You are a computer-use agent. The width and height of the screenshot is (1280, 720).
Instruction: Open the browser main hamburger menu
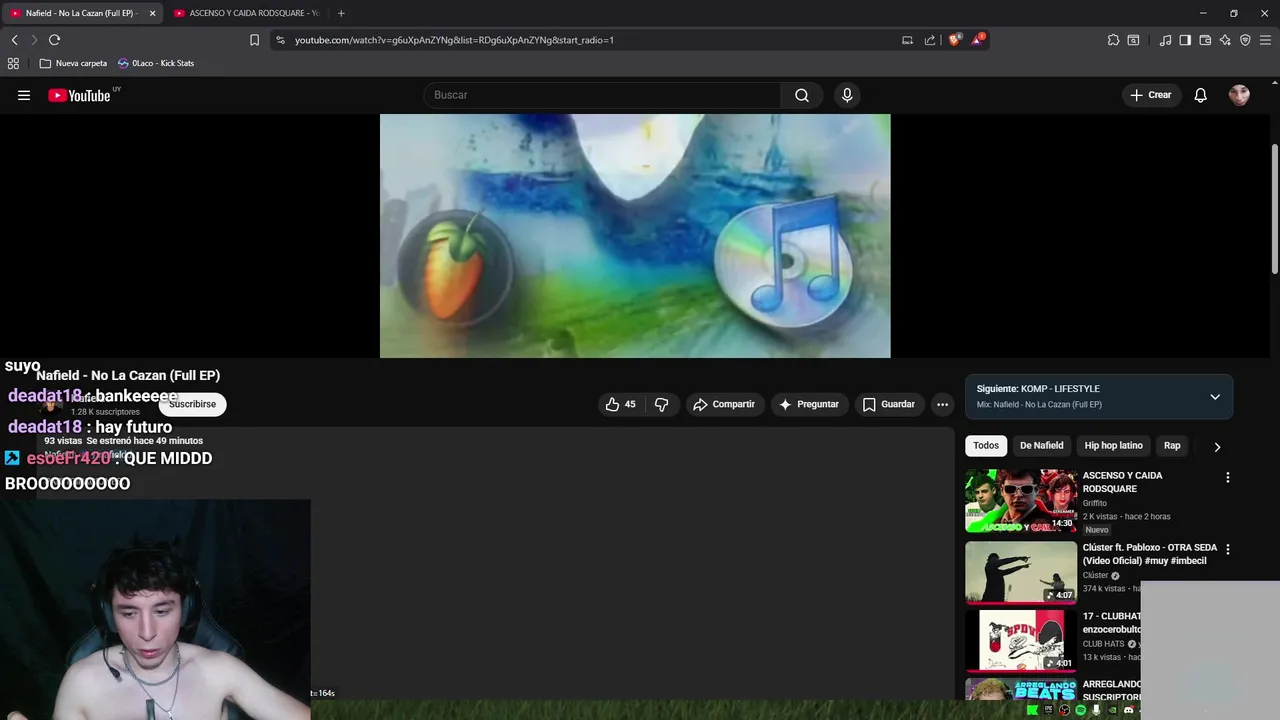coord(1265,40)
